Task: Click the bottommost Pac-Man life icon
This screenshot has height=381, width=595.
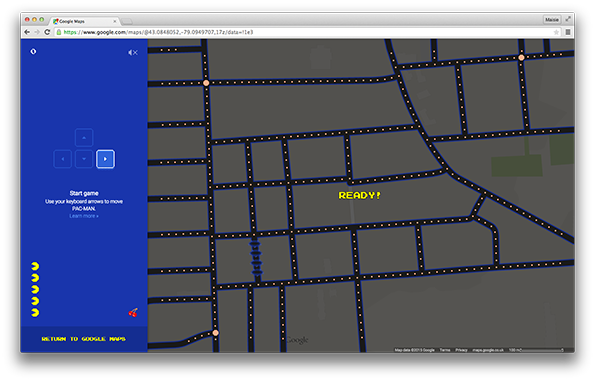Action: click(x=35, y=313)
